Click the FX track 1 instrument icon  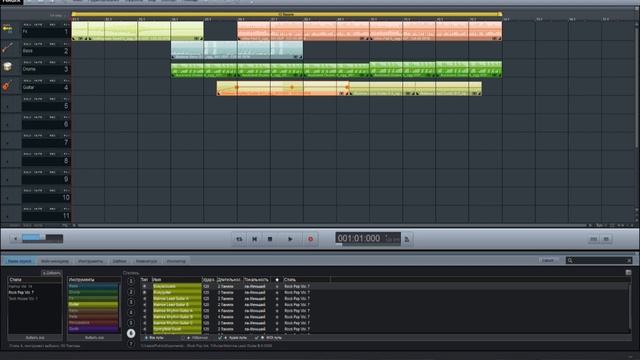[x=7, y=29]
